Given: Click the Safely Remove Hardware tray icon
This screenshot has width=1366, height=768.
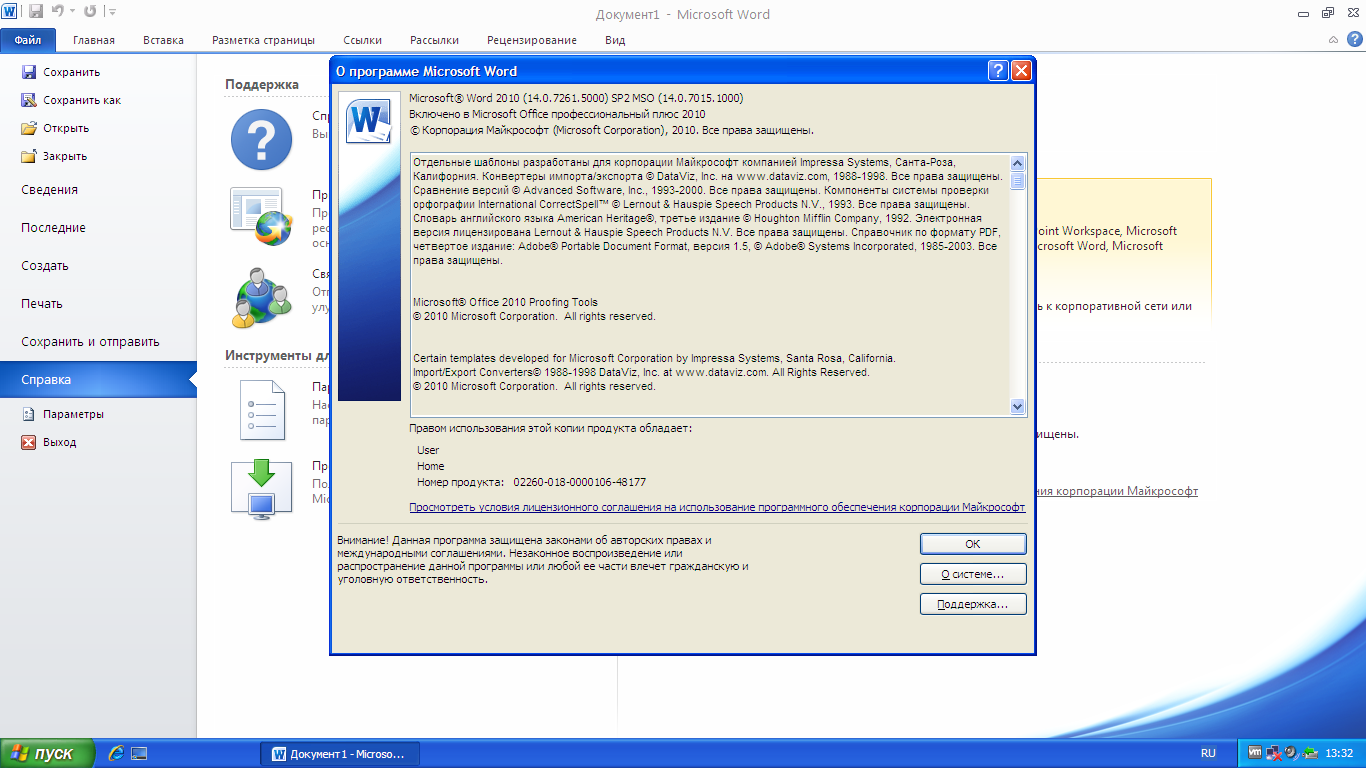Looking at the screenshot, I should [x=1308, y=753].
